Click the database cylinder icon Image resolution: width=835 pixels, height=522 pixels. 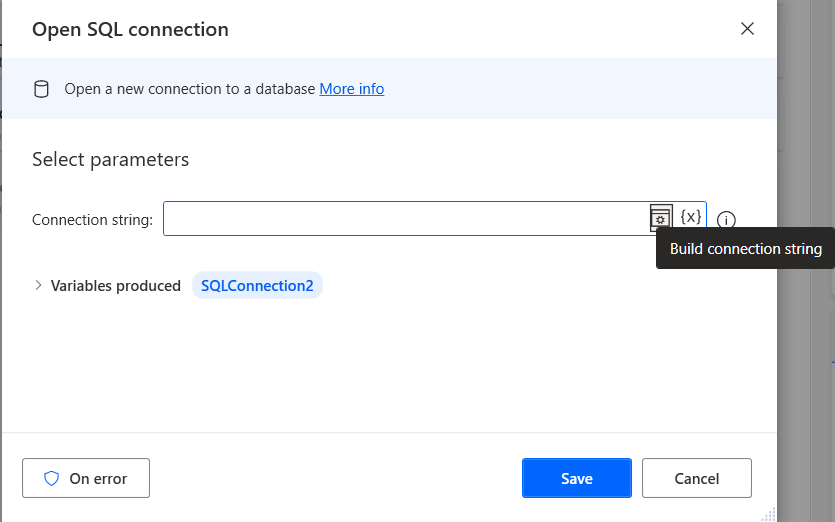(41, 89)
